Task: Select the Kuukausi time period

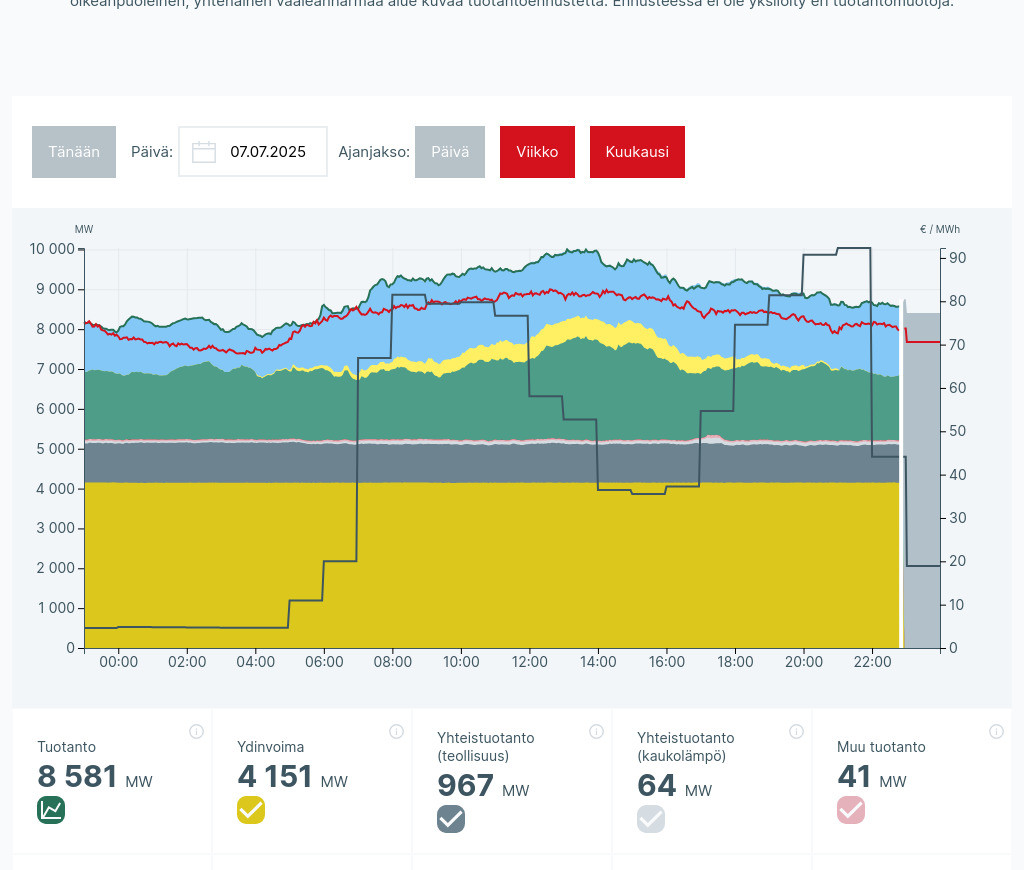Action: click(637, 152)
